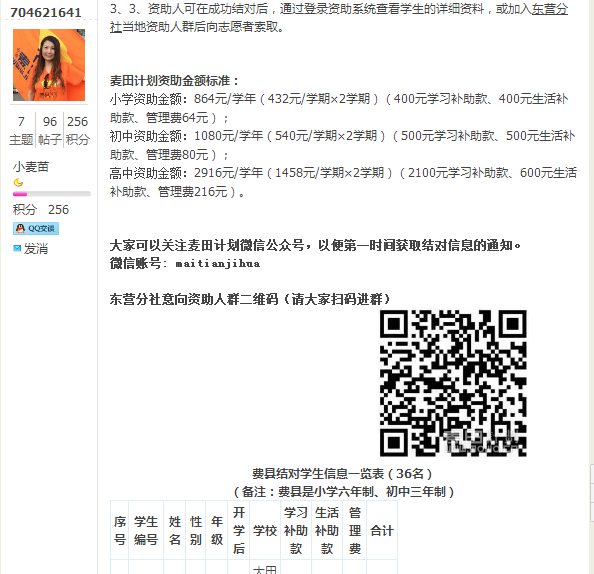The width and height of the screenshot is (594, 574).
Task: Click the yellow moon level icon
Action: point(18,183)
